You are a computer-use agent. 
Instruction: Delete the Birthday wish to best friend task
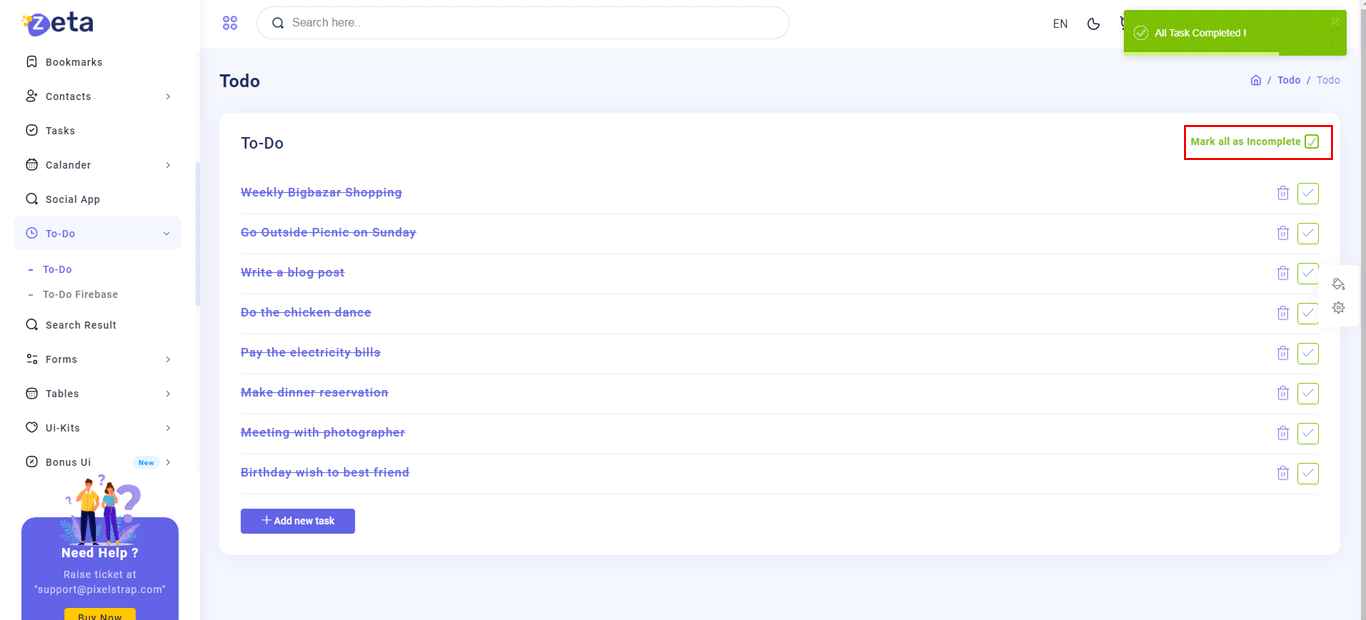(x=1283, y=473)
